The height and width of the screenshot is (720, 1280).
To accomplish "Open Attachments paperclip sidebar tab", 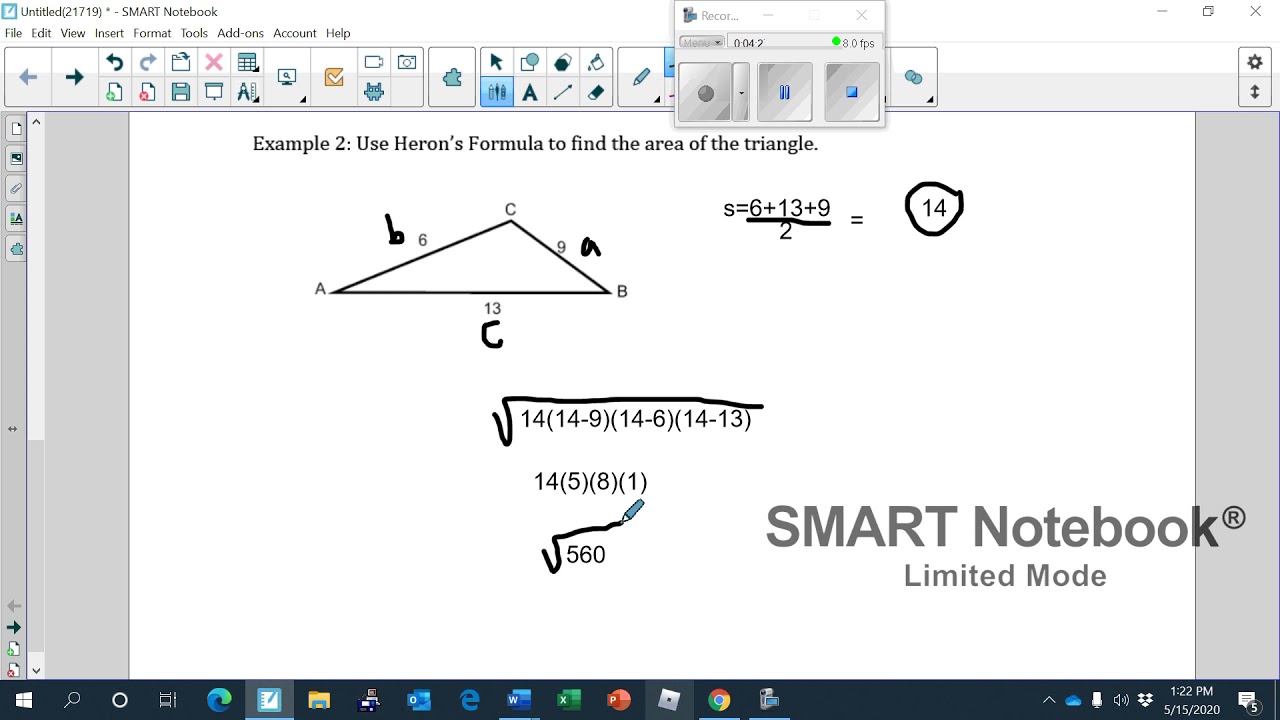I will [x=16, y=188].
